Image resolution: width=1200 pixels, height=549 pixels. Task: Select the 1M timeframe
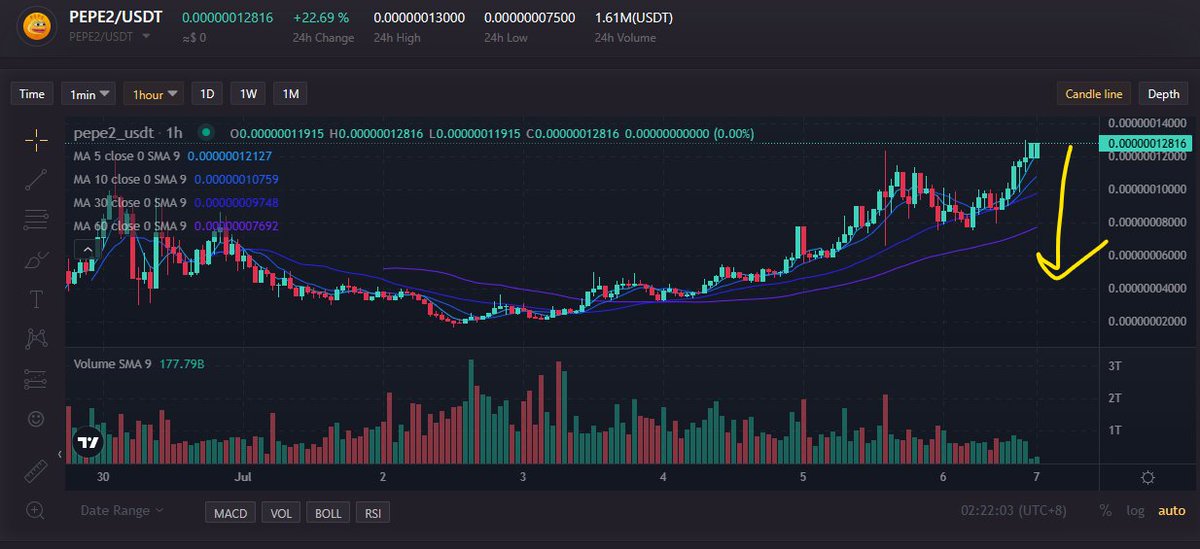coord(290,94)
